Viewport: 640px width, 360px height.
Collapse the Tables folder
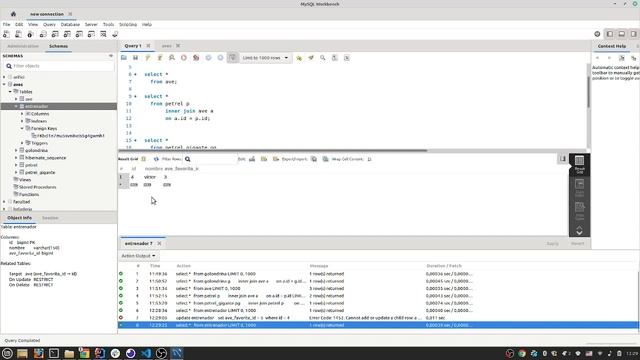tap(10, 92)
